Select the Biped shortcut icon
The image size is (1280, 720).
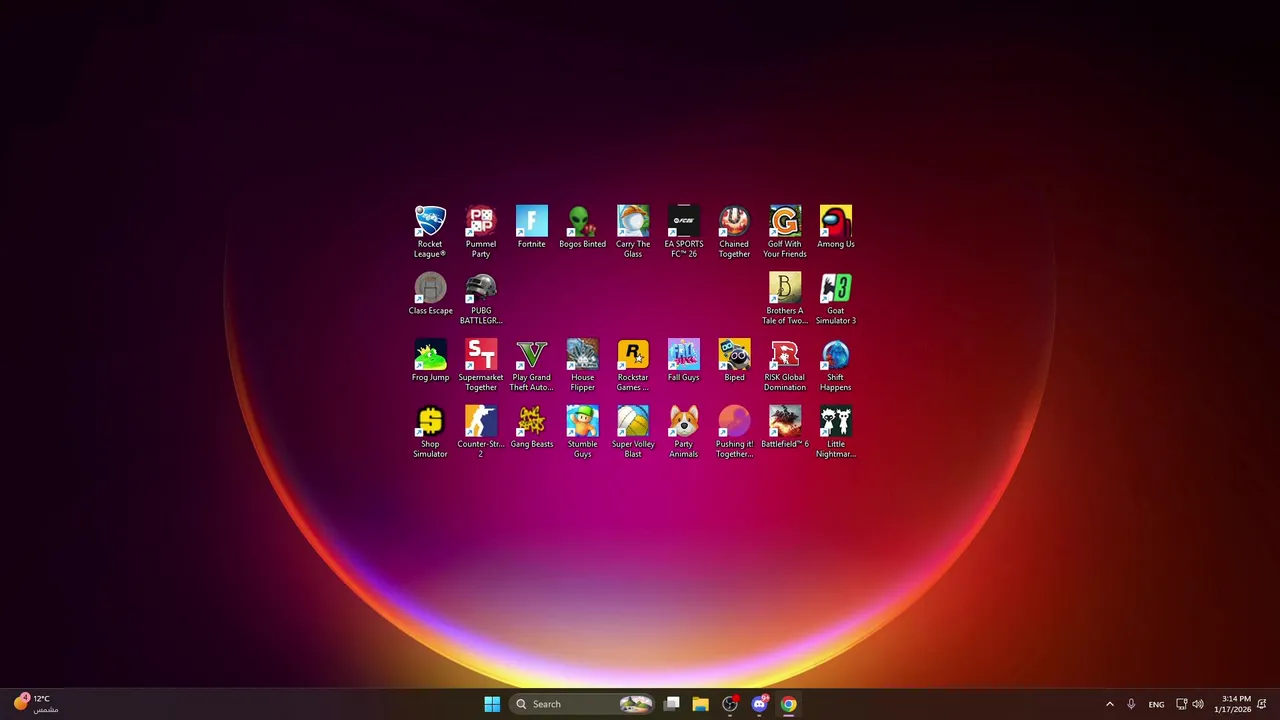click(734, 361)
